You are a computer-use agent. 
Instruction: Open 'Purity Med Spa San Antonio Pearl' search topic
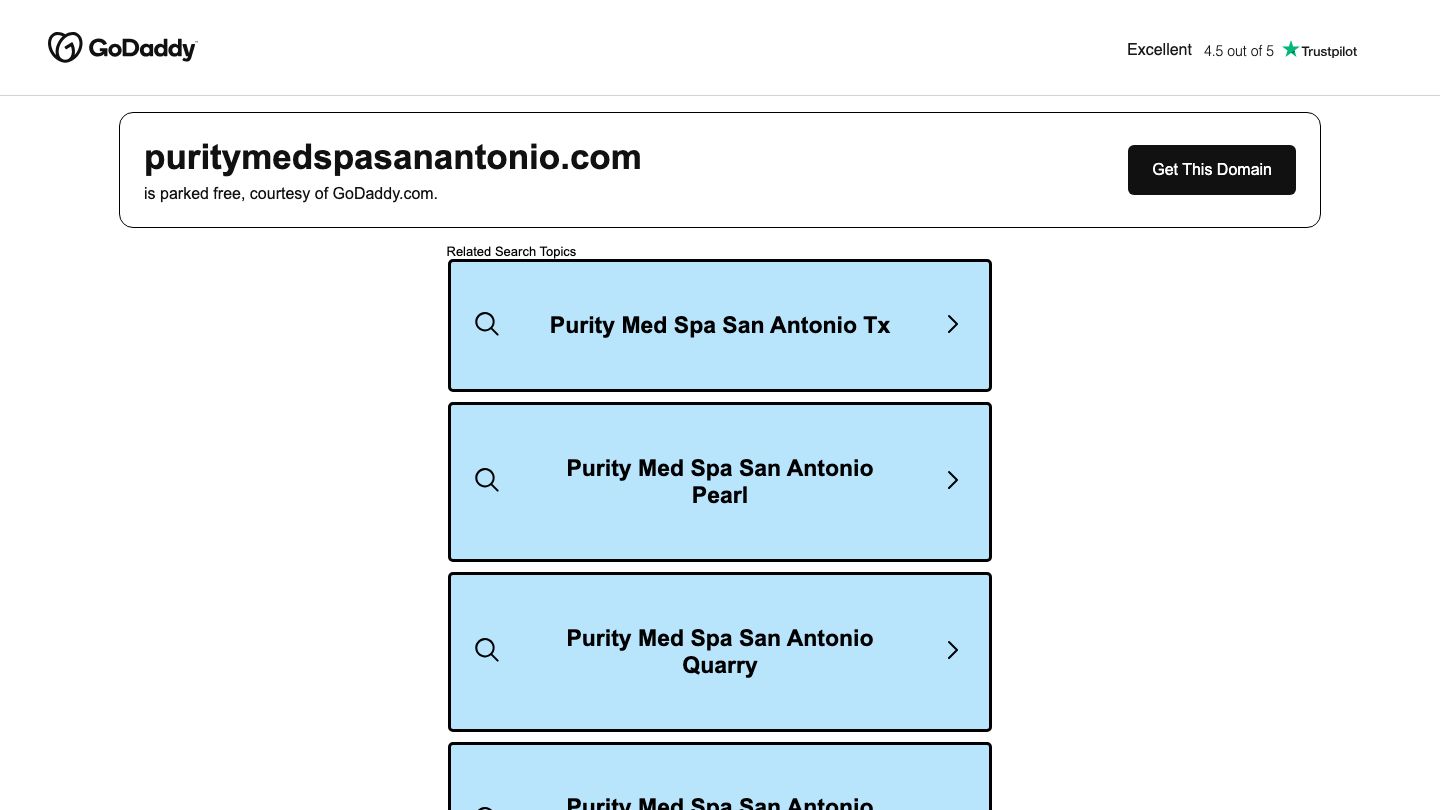click(x=719, y=481)
